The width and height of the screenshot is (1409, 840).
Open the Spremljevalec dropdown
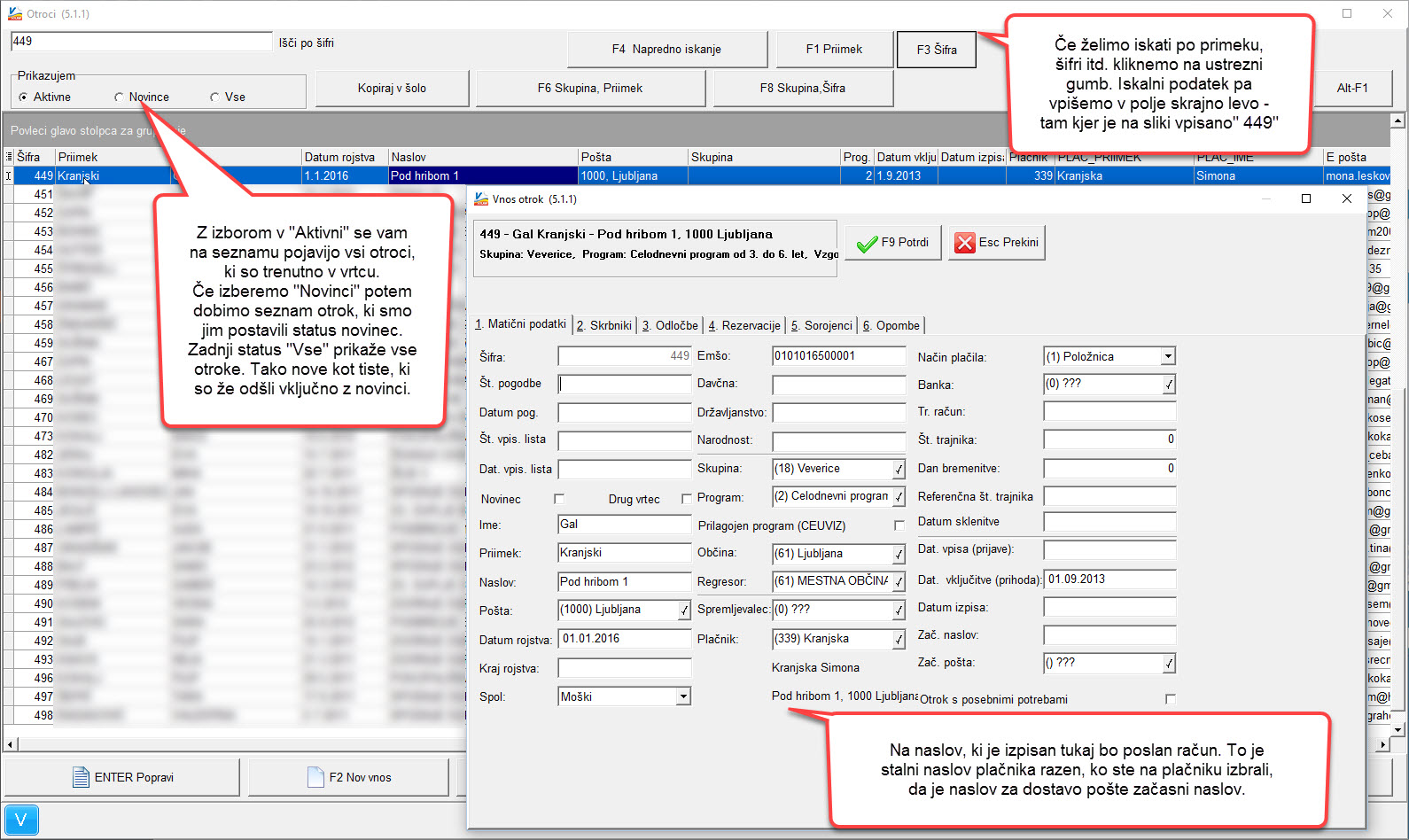coord(899,610)
